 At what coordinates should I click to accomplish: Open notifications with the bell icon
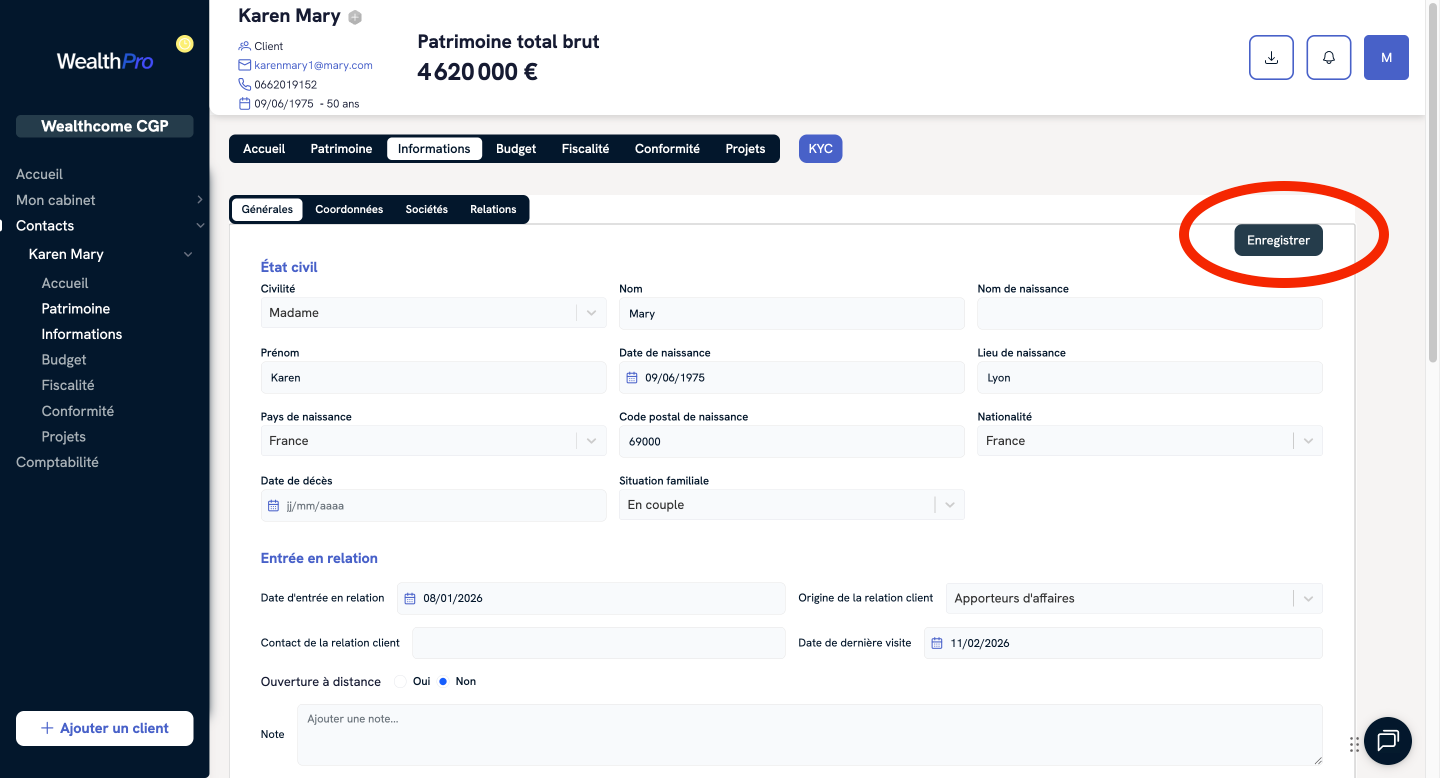tap(1329, 58)
